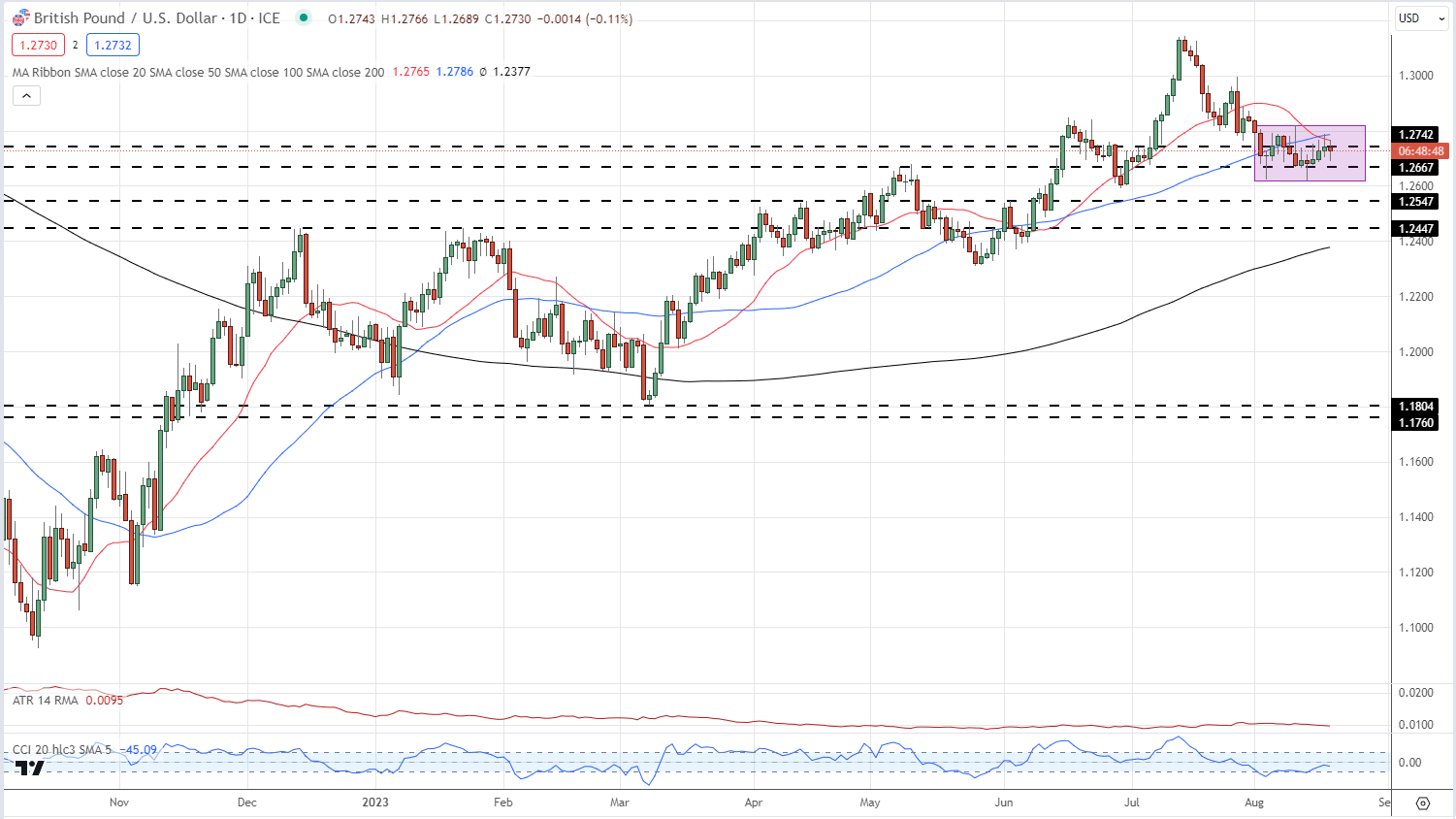Click the blue 1.2786 SMA value

point(455,72)
